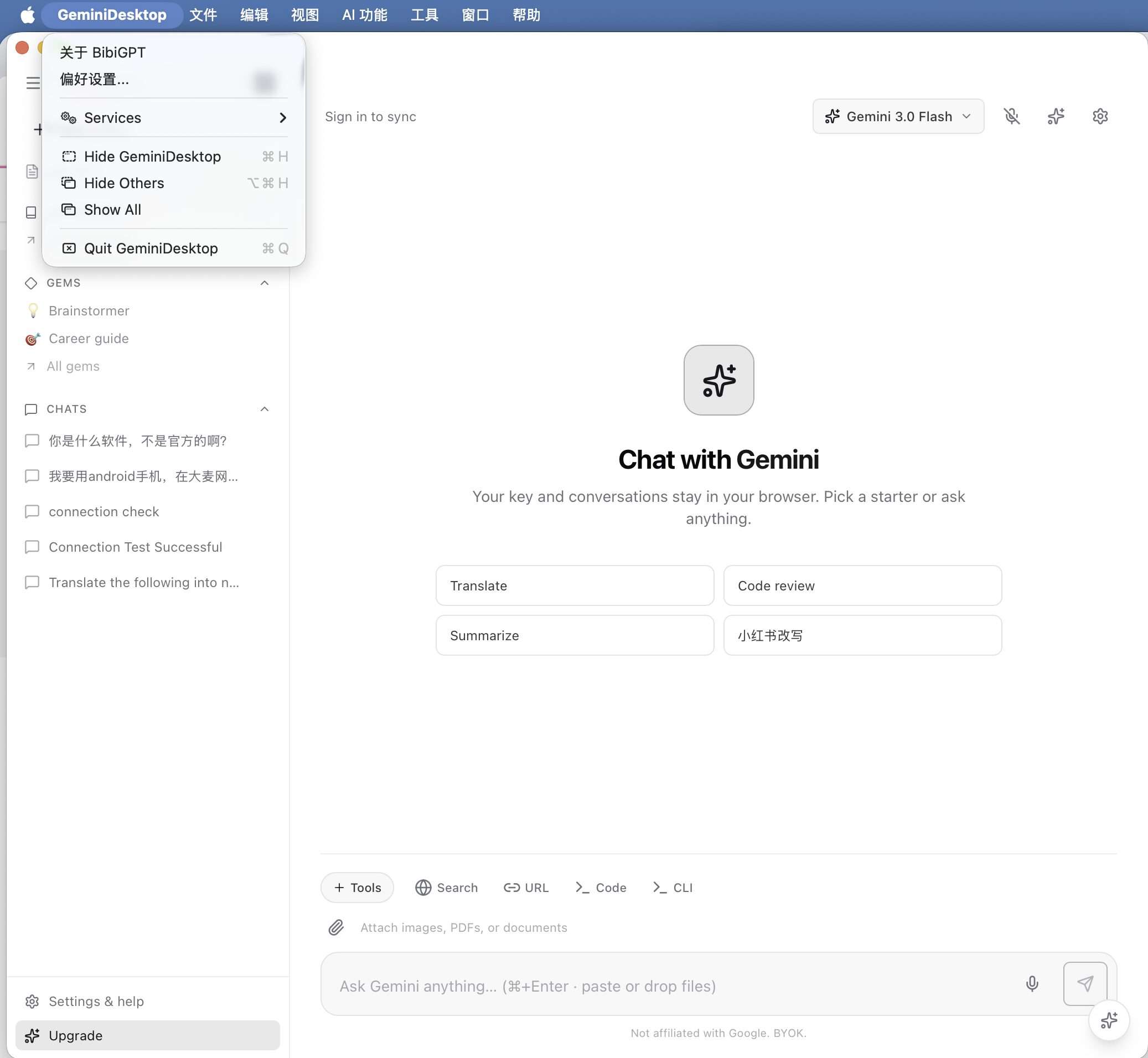The width and height of the screenshot is (1148, 1058).
Task: Click the Settings & help gear icon
Action: pos(32,1002)
